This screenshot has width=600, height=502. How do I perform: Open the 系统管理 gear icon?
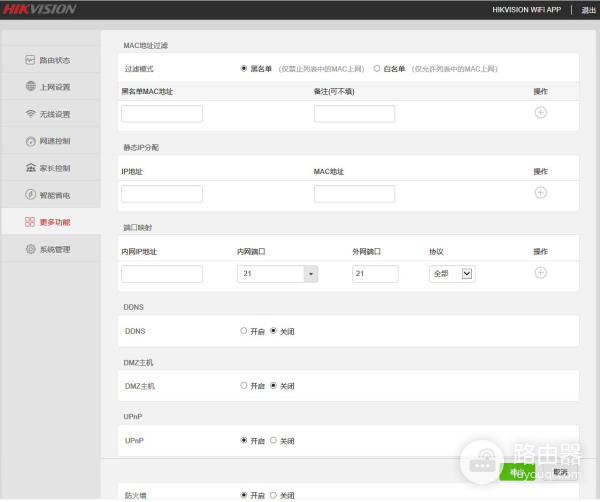coord(31,249)
